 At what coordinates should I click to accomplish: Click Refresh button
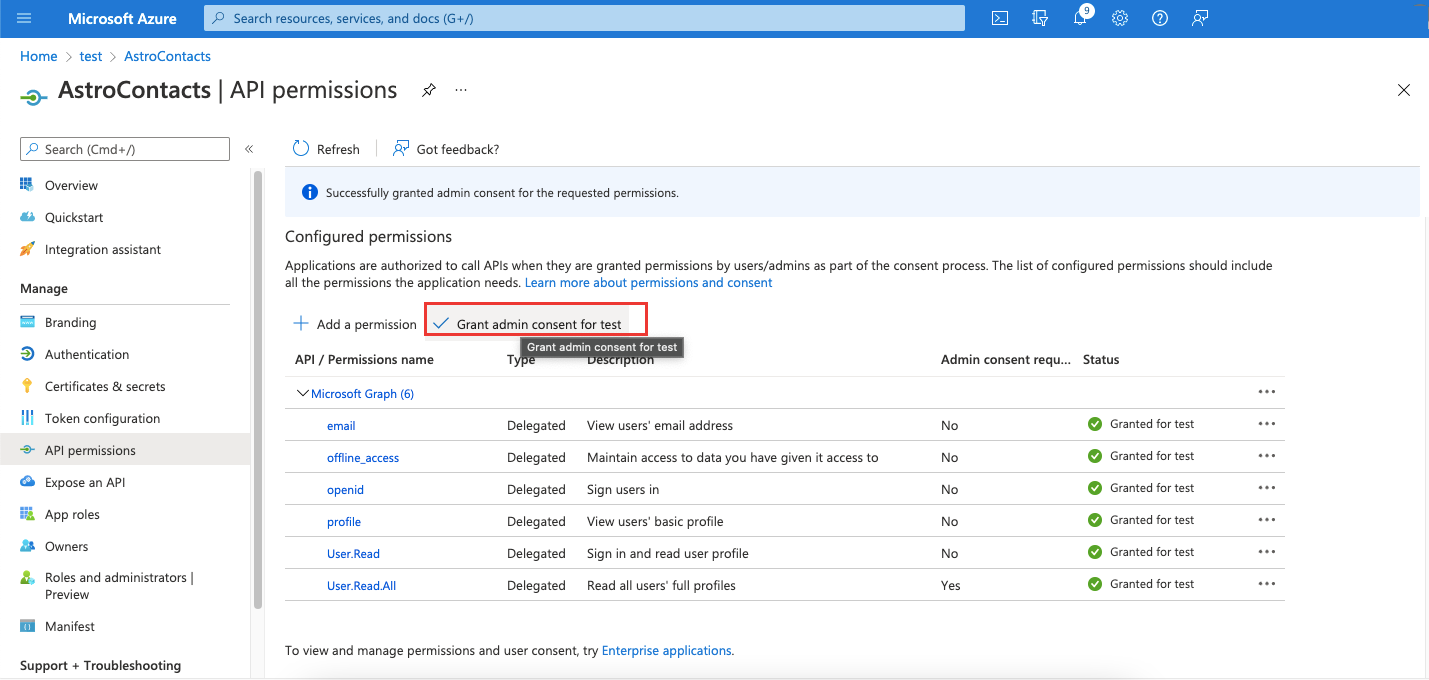coord(326,149)
